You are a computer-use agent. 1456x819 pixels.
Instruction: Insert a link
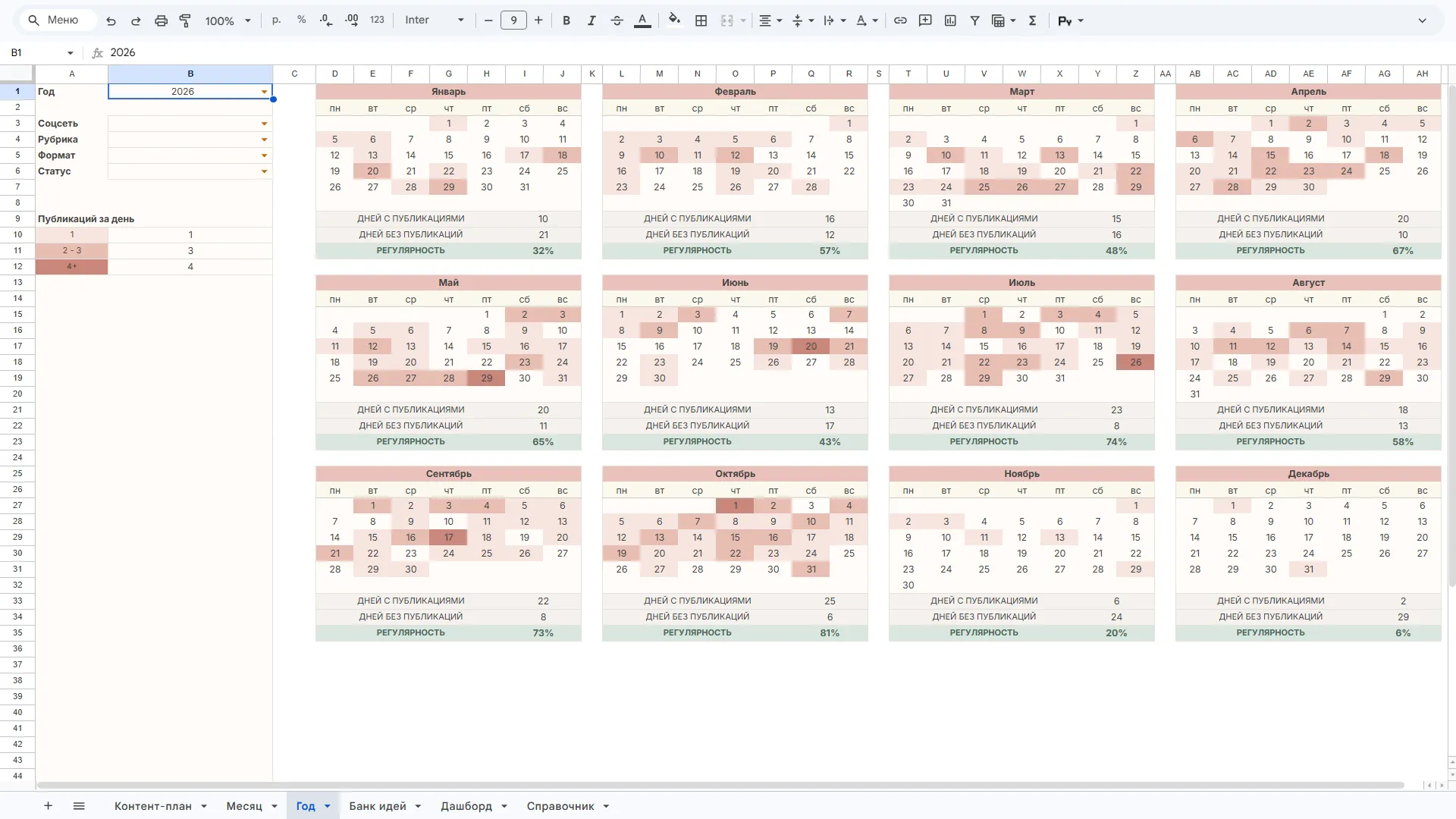900,20
